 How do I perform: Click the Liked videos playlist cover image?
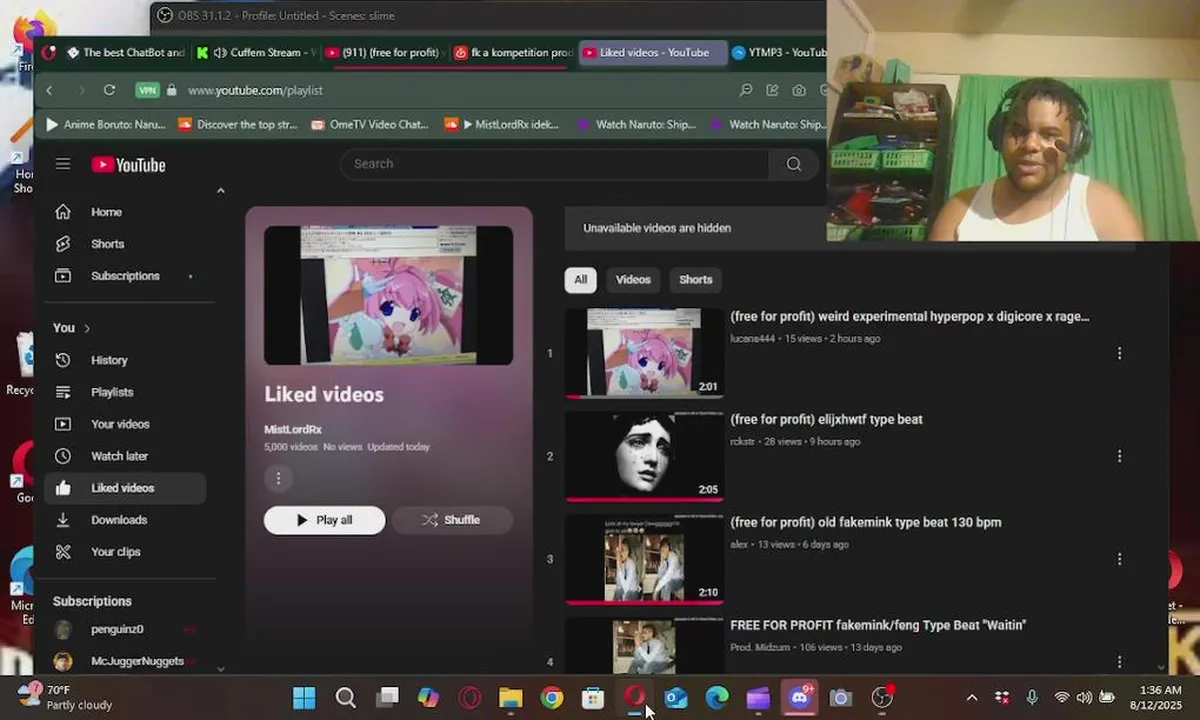[388, 295]
